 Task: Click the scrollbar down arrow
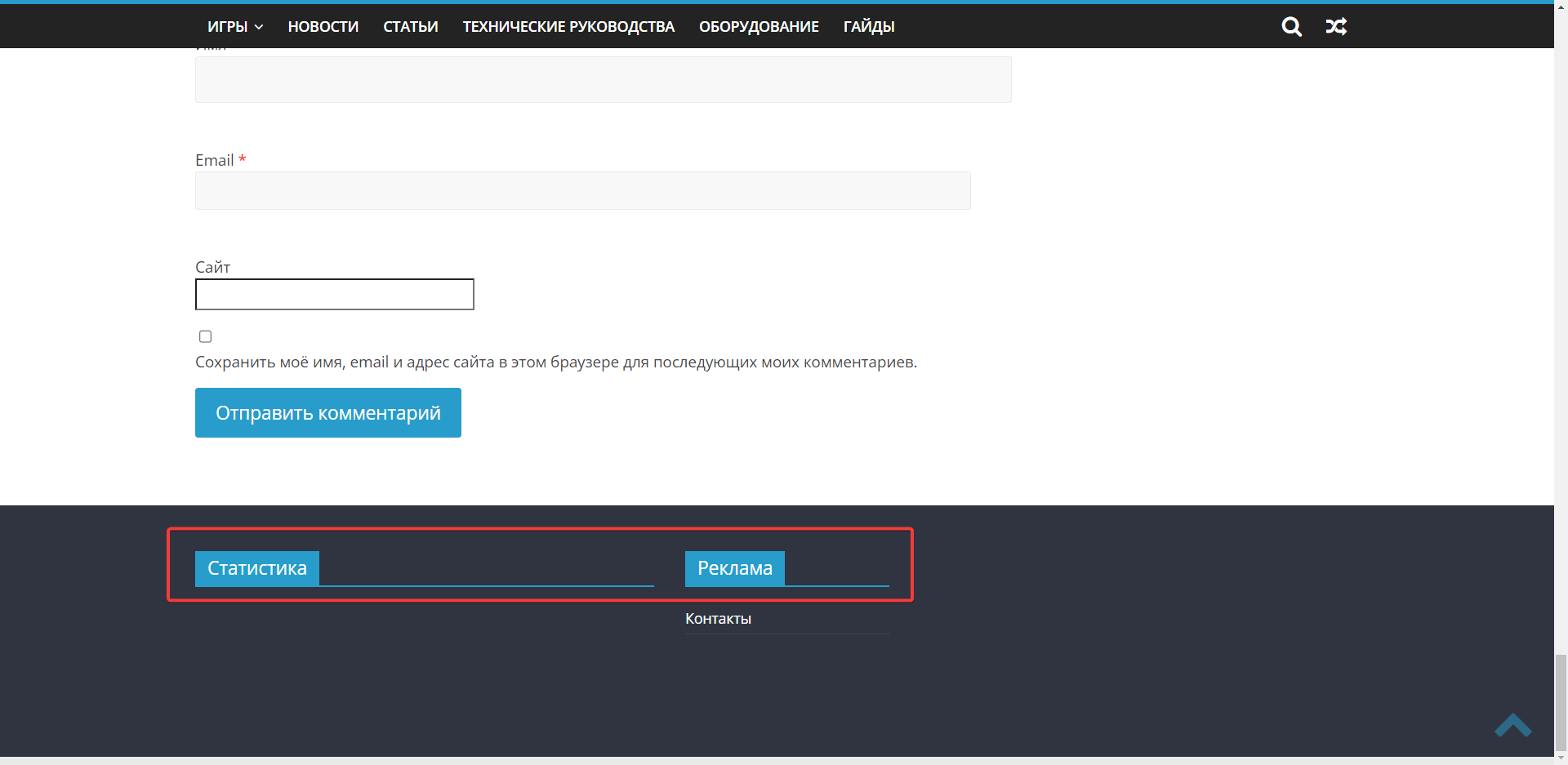[x=1561, y=758]
